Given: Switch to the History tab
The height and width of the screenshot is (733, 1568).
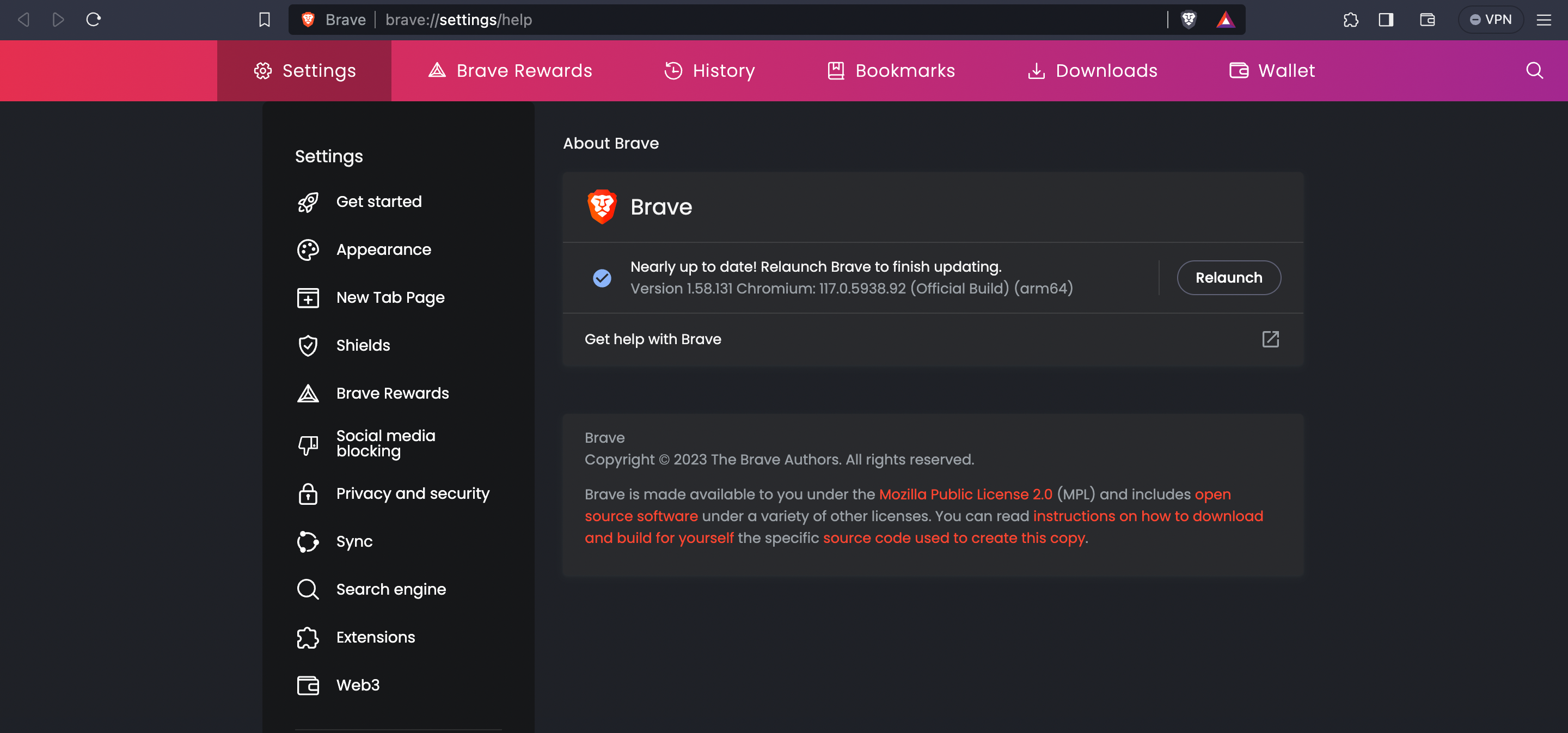Looking at the screenshot, I should 709,71.
